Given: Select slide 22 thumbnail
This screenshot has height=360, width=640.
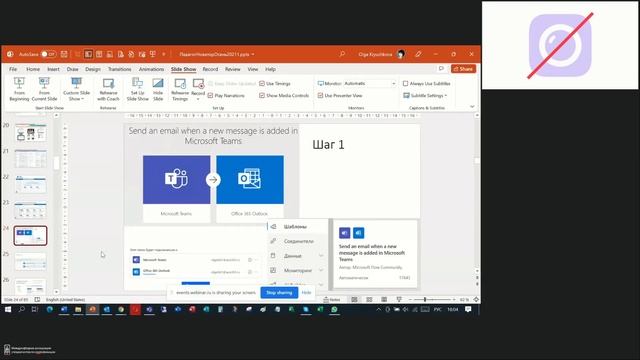Looking at the screenshot, I should click(31, 184).
